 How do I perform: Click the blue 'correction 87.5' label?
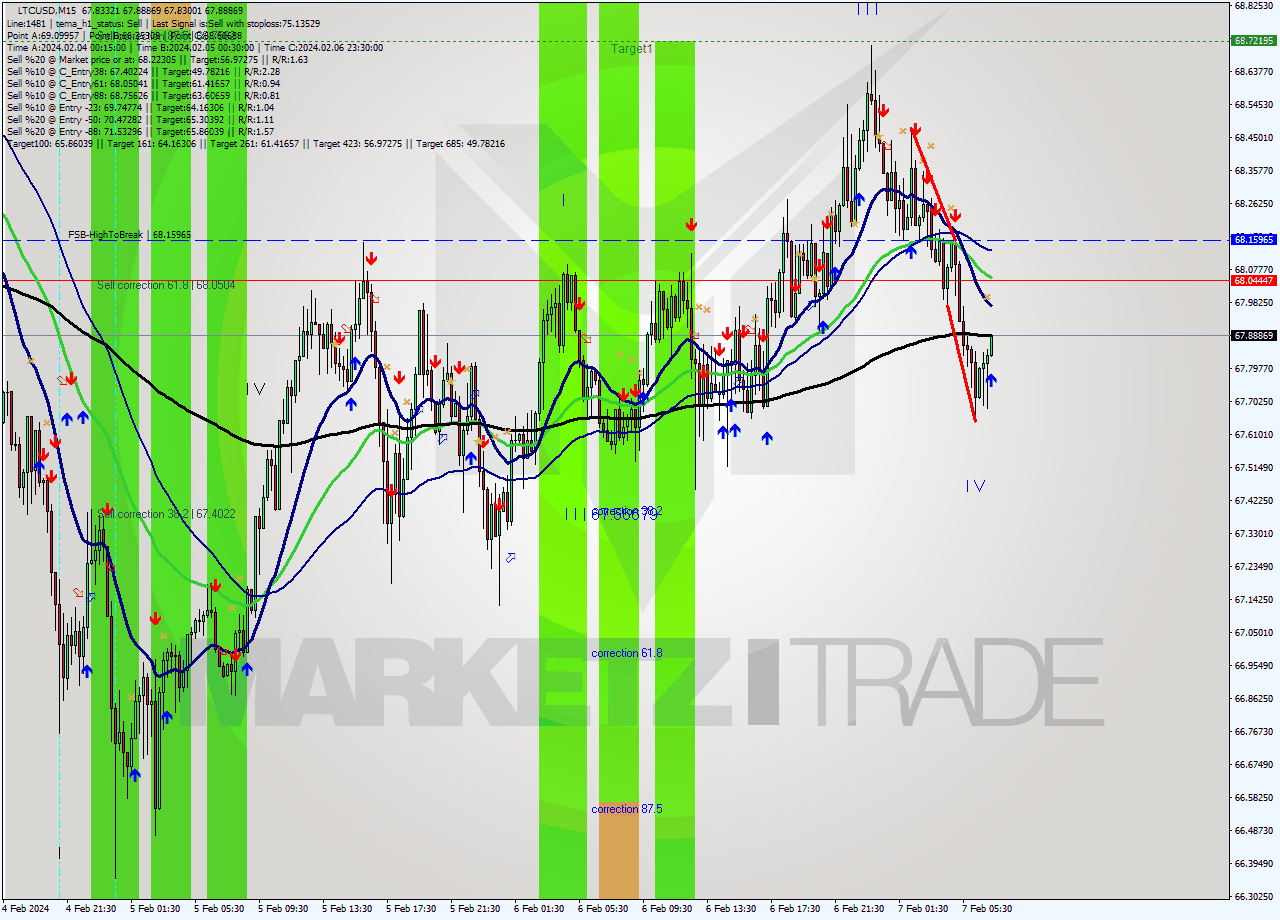[626, 809]
